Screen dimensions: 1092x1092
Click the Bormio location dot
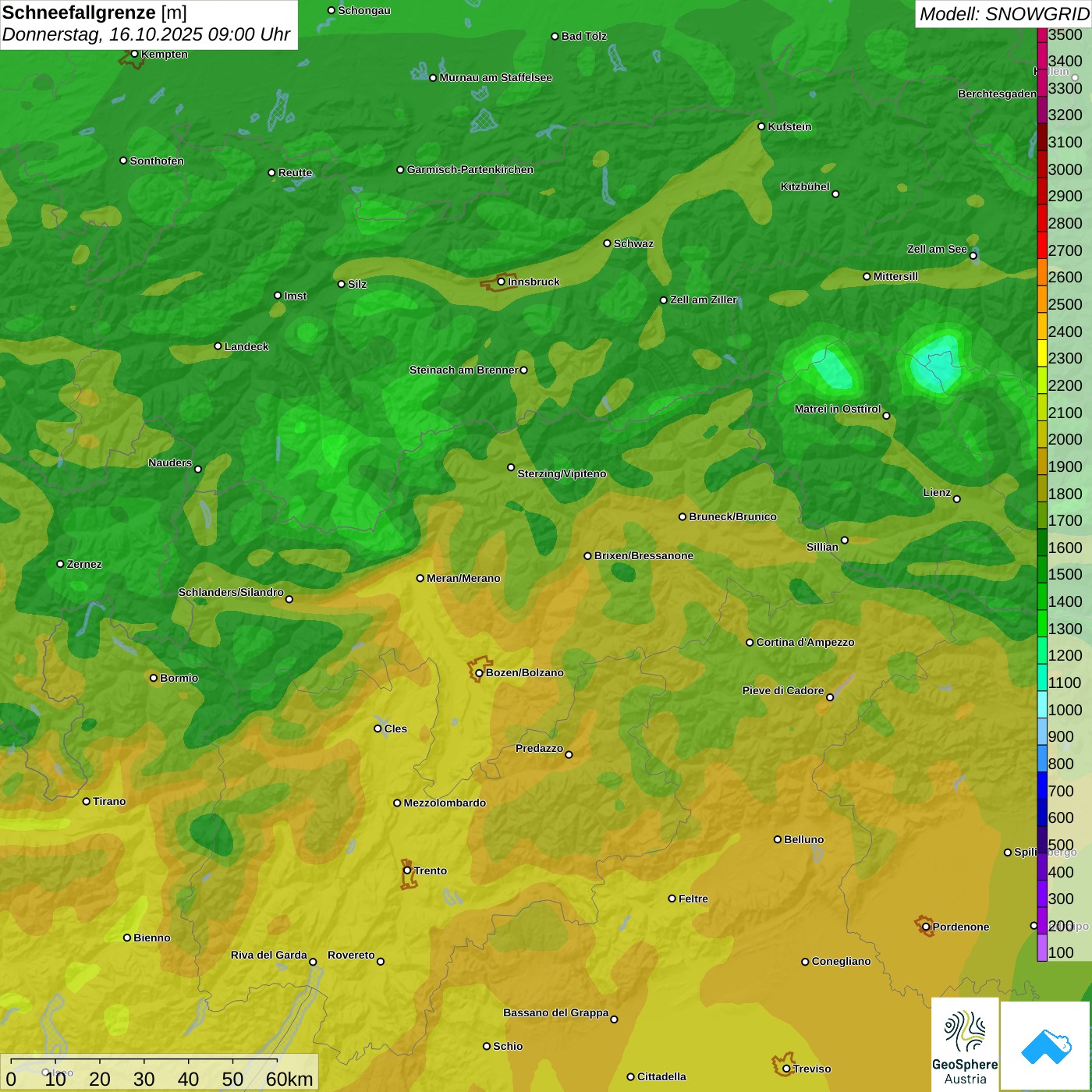[154, 678]
